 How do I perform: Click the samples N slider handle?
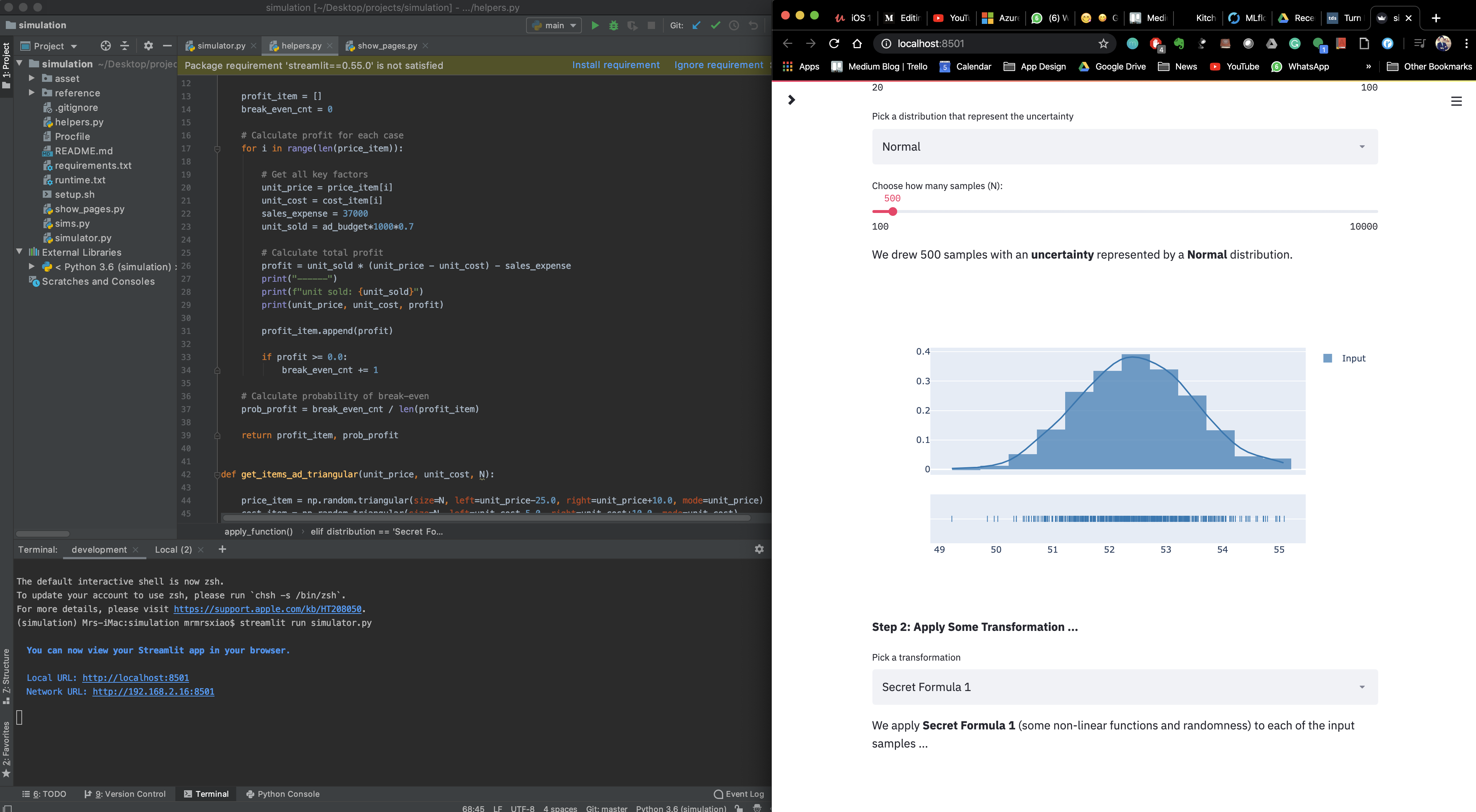892,212
